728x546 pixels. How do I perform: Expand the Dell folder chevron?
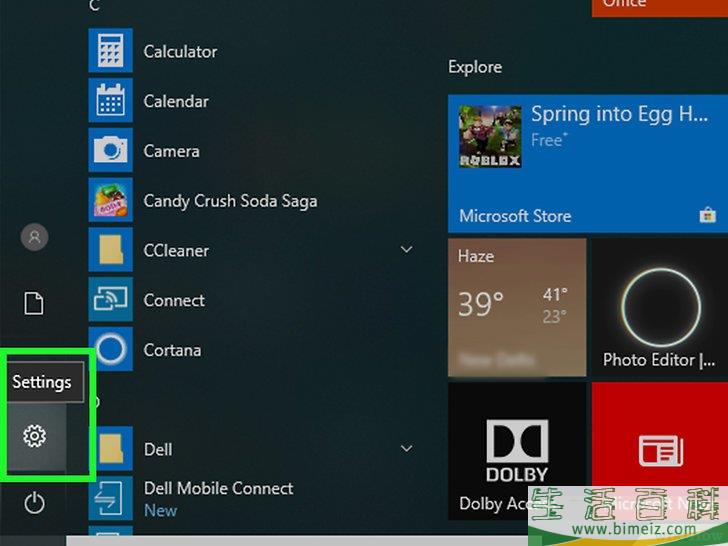[x=407, y=448]
